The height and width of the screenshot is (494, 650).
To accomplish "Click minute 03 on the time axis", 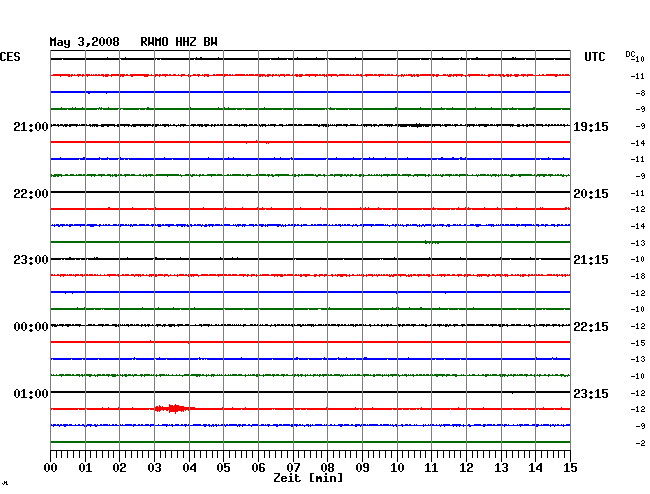I will (154, 468).
